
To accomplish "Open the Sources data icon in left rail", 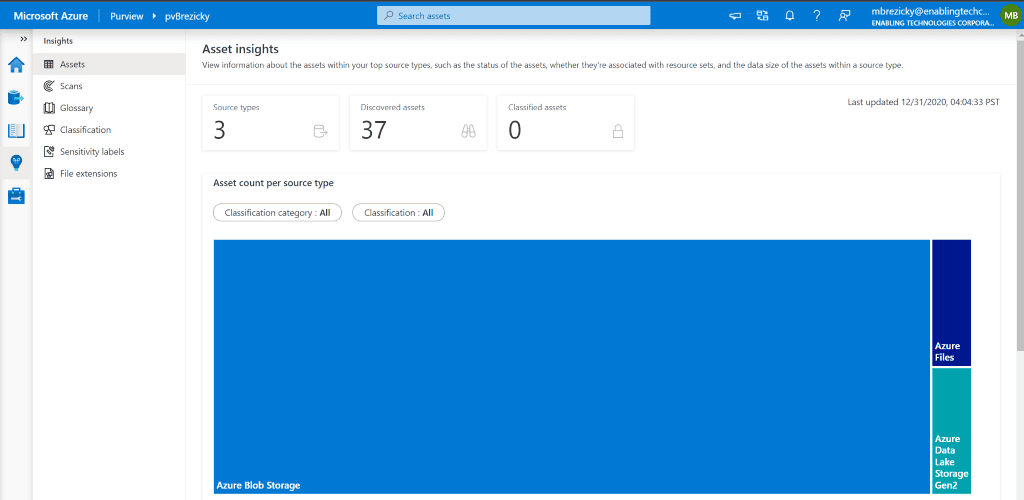I will (x=16, y=97).
